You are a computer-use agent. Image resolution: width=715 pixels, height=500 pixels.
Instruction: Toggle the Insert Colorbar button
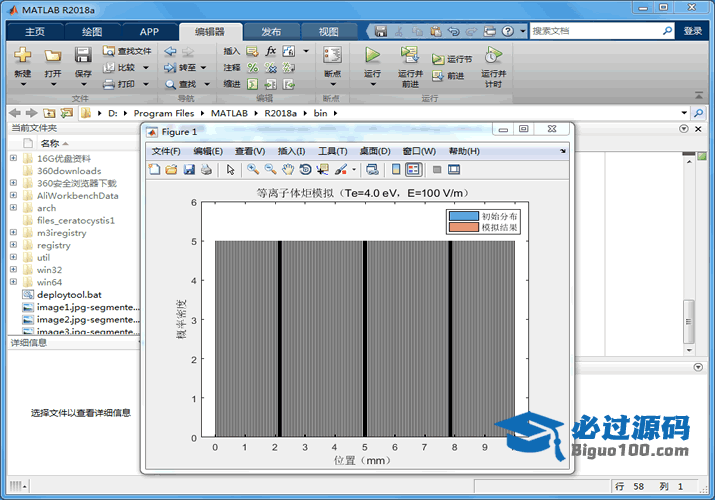tap(395, 170)
